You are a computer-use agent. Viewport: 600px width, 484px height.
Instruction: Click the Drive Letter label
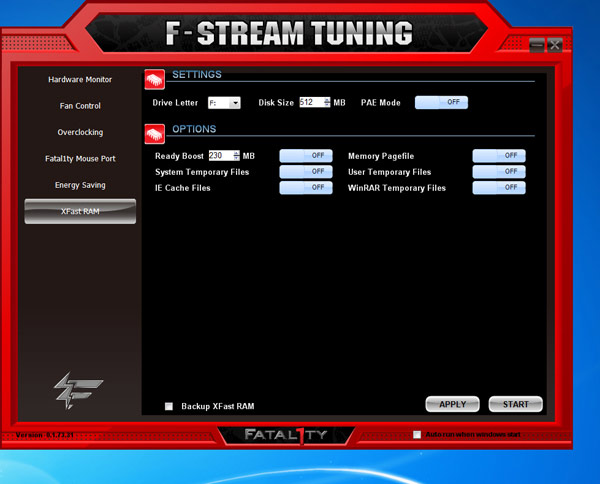175,103
